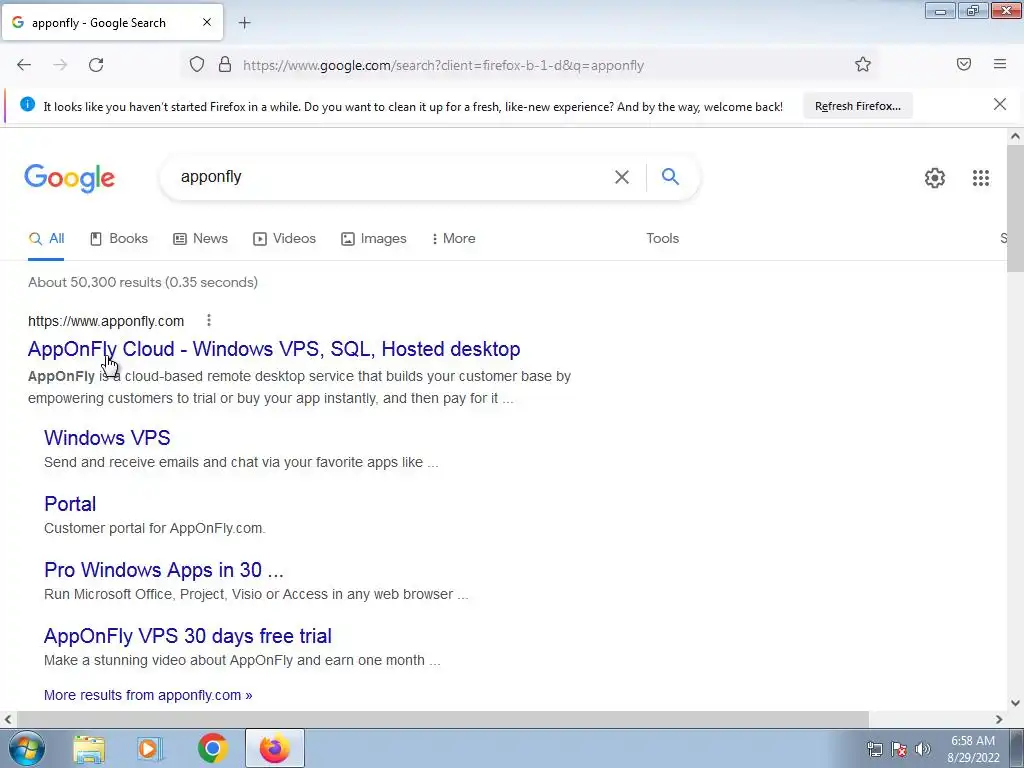Reload the page with the refresh icon
Image resolution: width=1024 pixels, height=768 pixels.
[x=96, y=65]
